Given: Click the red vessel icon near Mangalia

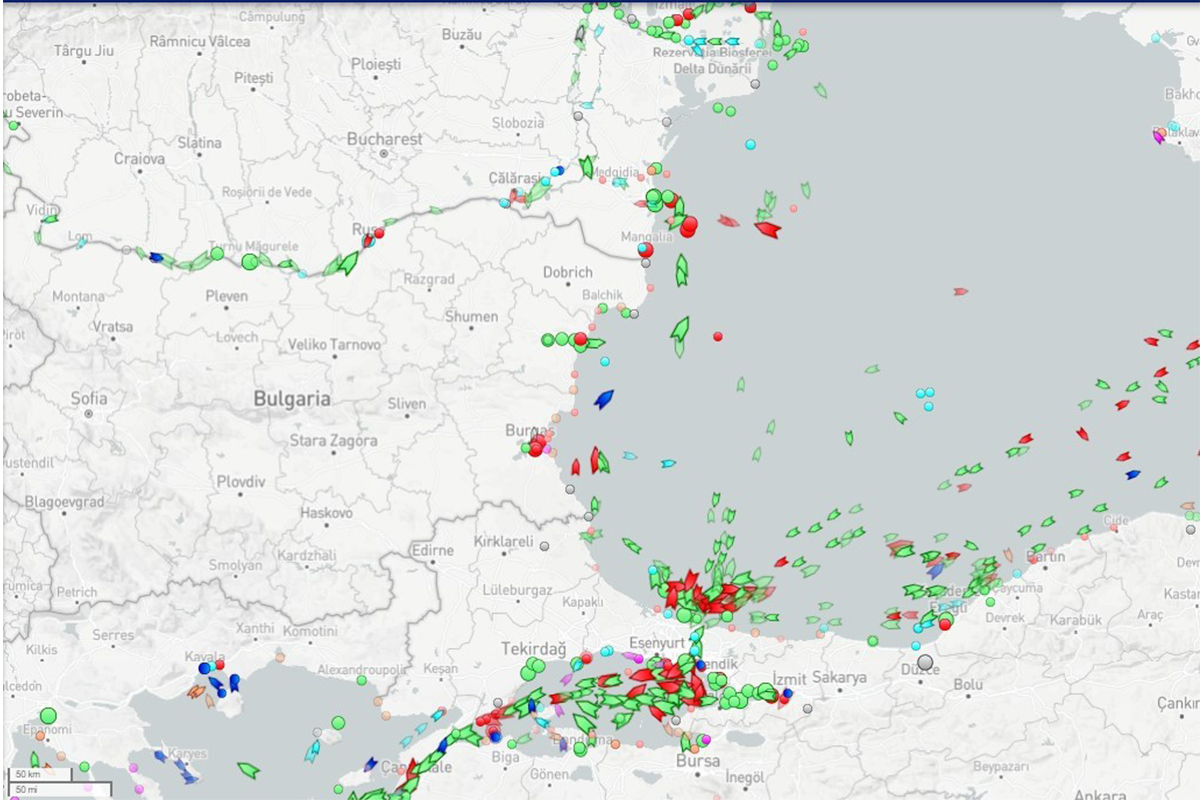Looking at the screenshot, I should 688,225.
